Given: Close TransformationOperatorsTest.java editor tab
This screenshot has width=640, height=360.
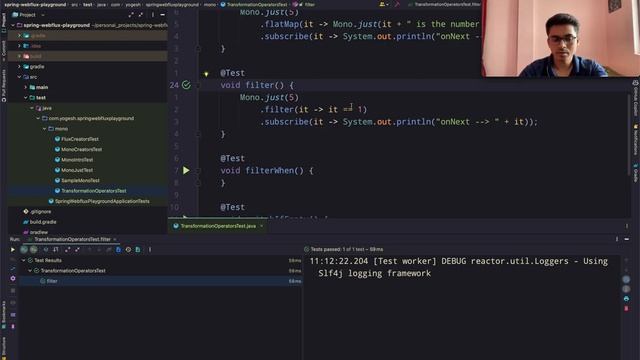Looking at the screenshot, I should coord(262,226).
